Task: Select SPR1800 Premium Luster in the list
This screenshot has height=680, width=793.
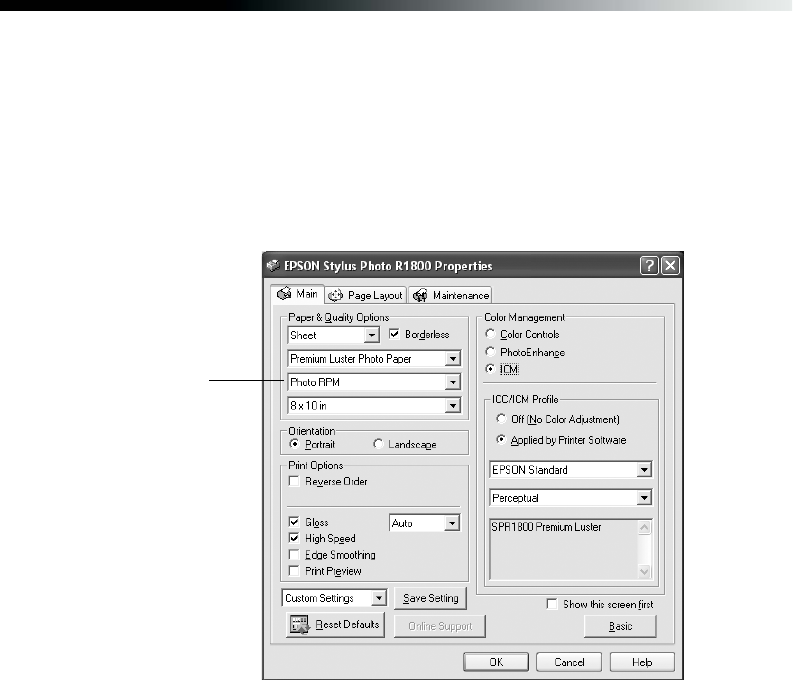Action: pos(546,527)
